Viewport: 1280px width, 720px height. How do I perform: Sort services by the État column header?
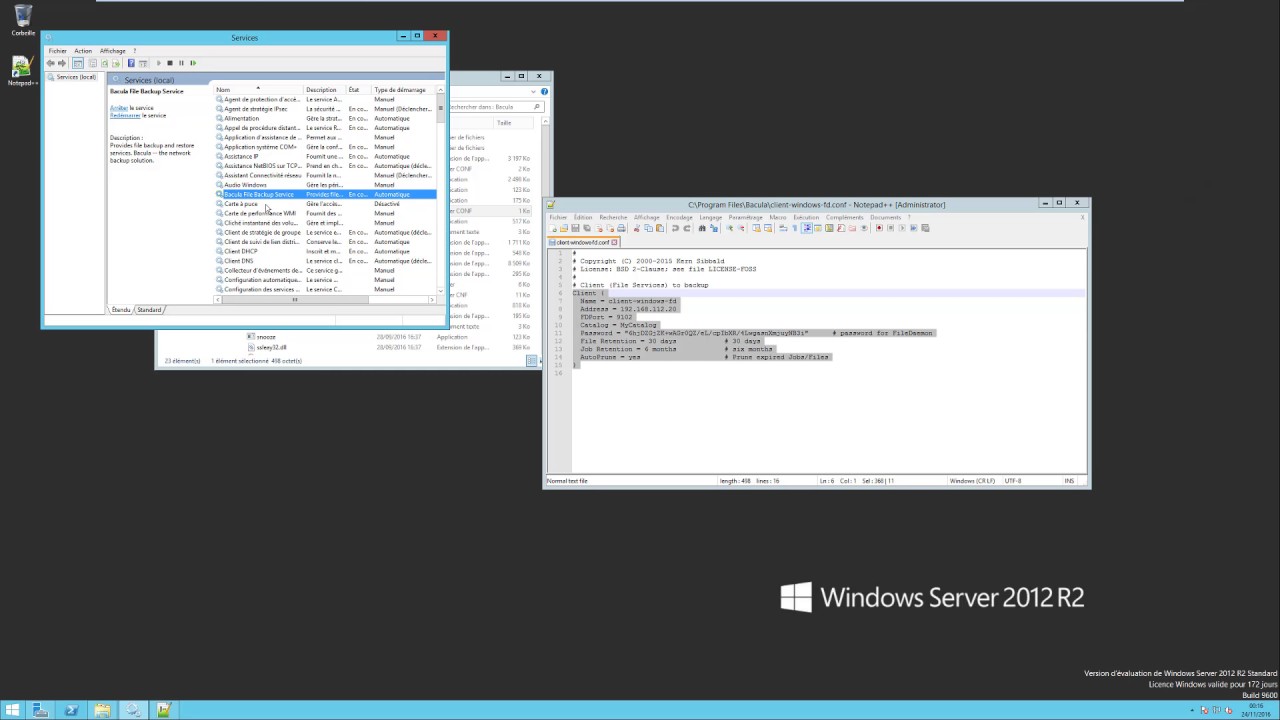pyautogui.click(x=358, y=90)
